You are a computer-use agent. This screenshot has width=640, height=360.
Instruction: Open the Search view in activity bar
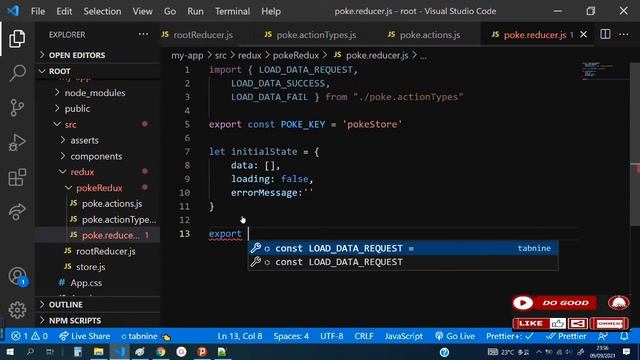point(17,73)
